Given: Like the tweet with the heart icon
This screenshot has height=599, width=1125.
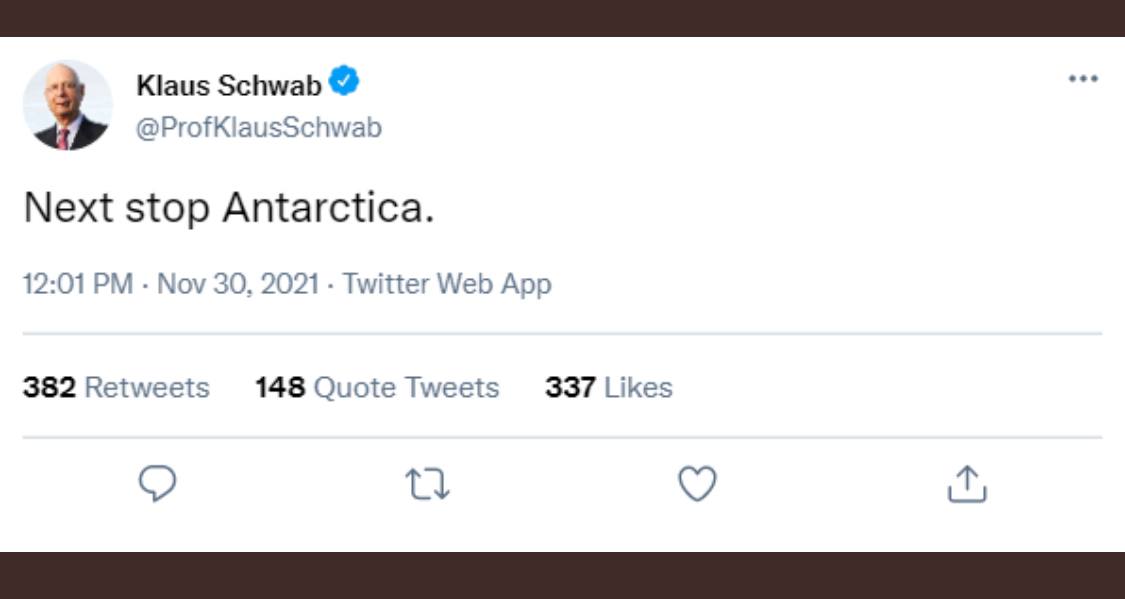Looking at the screenshot, I should pyautogui.click(x=697, y=485).
